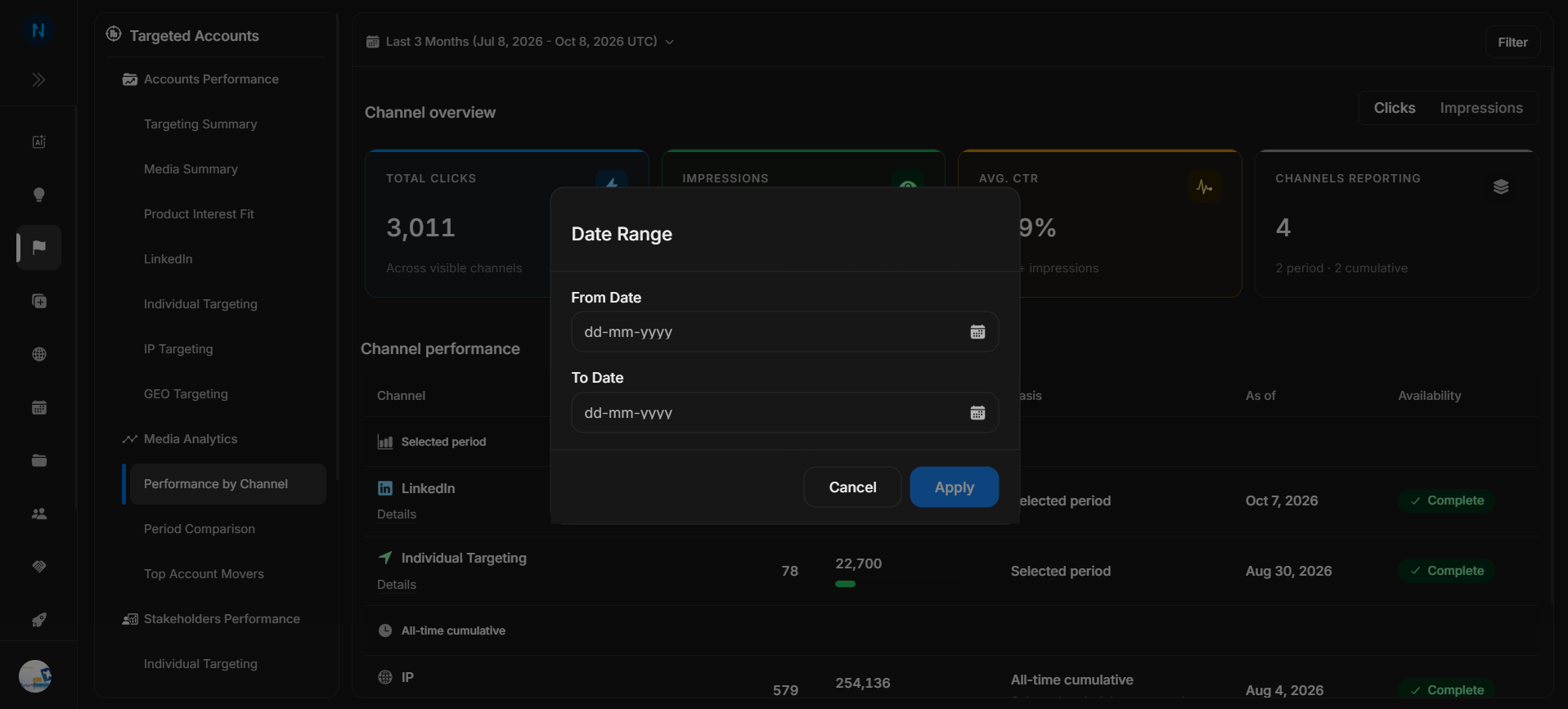Viewport: 1568px width, 709px height.
Task: Open Media Summary in the sidebar
Action: coord(191,169)
